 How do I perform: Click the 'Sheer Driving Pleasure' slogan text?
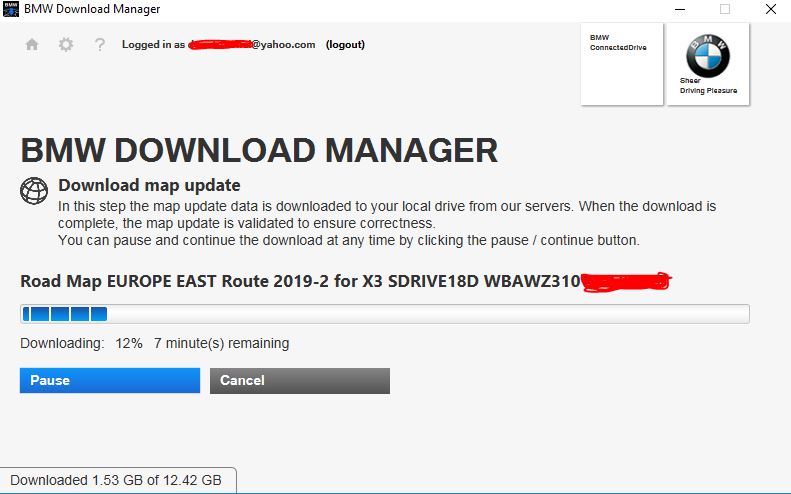pyautogui.click(x=708, y=86)
